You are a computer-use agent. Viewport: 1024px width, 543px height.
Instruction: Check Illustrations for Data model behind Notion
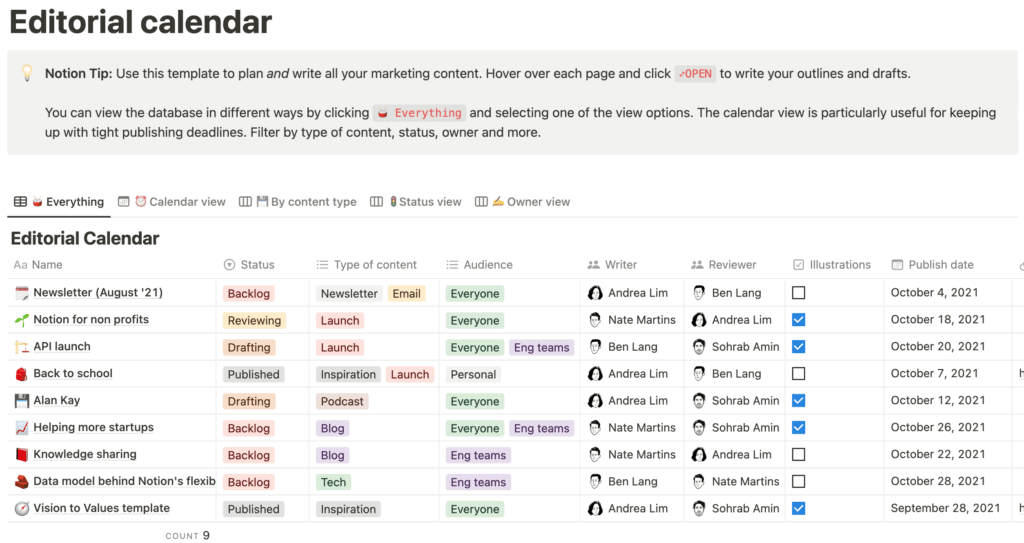coord(798,482)
